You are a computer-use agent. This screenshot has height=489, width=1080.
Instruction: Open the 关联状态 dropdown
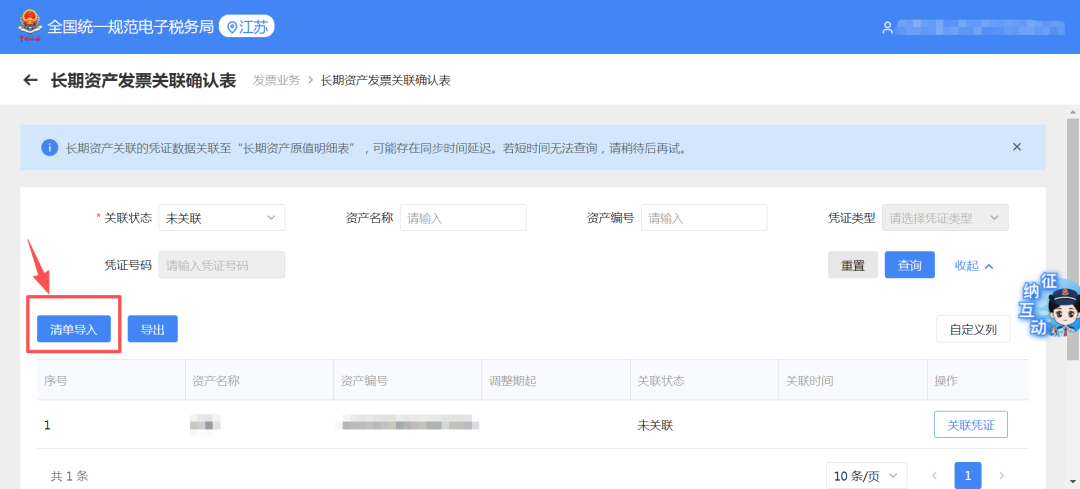(221, 218)
